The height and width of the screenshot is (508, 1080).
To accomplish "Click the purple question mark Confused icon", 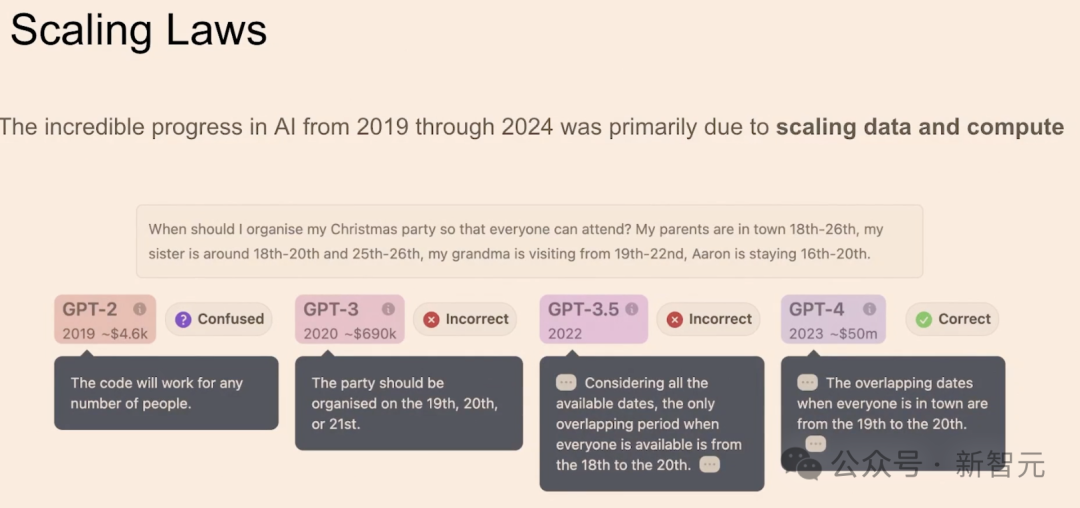I will 183,319.
